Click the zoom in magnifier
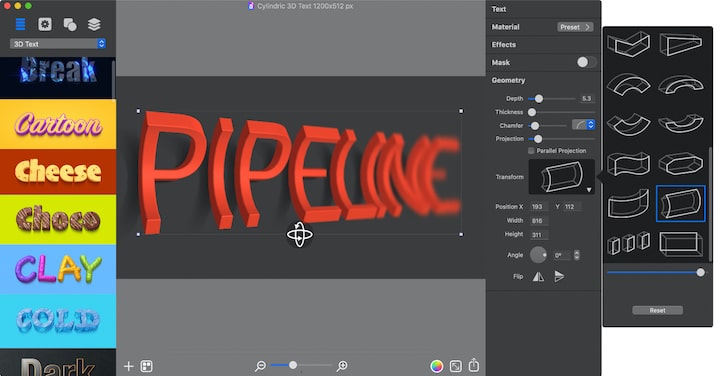The height and width of the screenshot is (376, 720). click(x=342, y=366)
